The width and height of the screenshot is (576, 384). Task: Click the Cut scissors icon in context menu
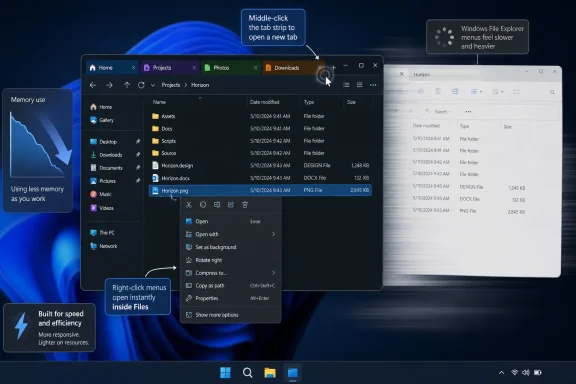189,205
